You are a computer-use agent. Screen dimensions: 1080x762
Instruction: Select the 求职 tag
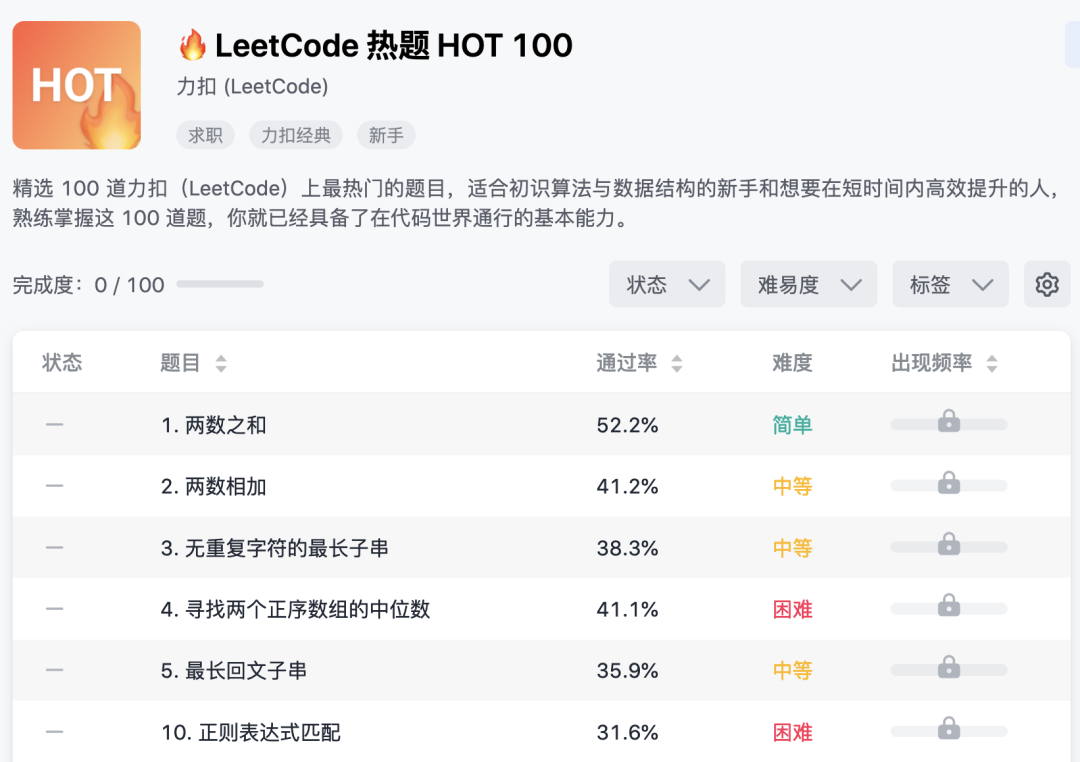[x=206, y=135]
